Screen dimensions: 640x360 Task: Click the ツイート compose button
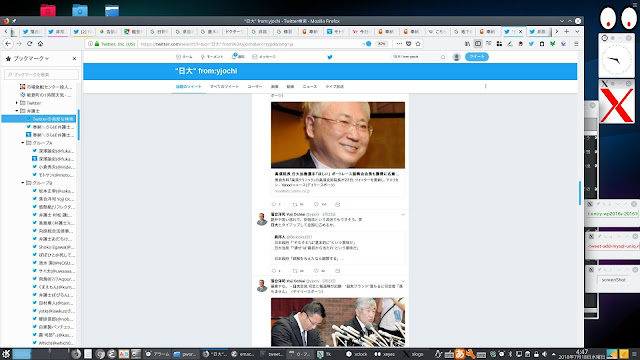click(x=477, y=57)
